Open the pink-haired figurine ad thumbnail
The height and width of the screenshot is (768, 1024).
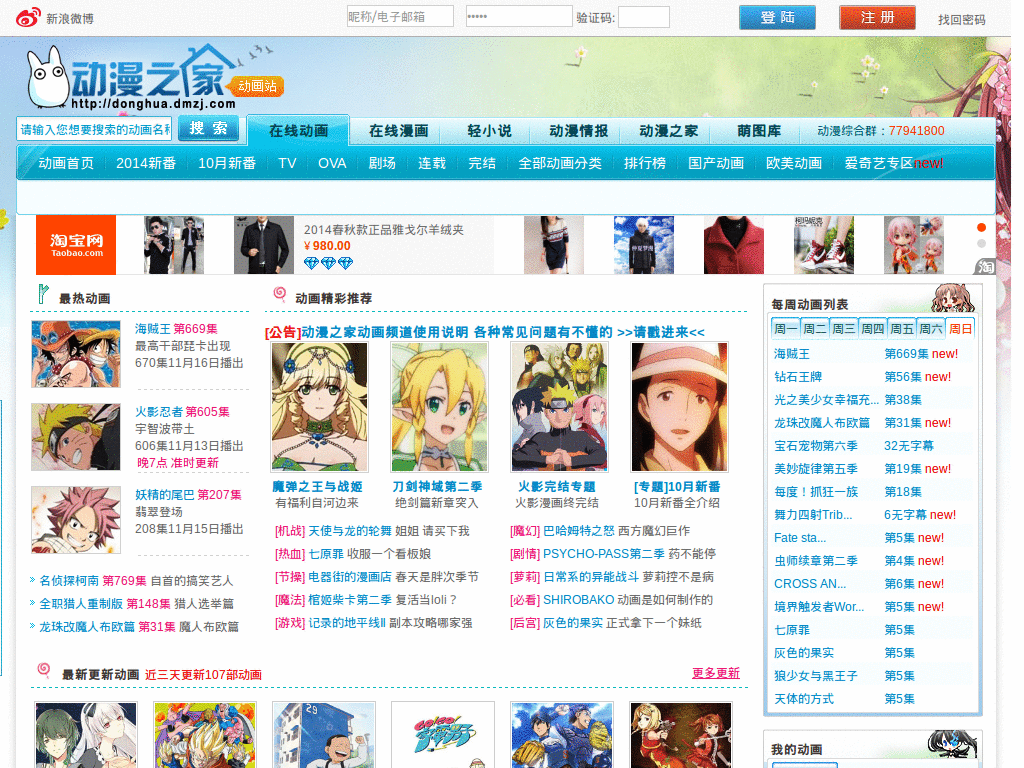point(914,245)
